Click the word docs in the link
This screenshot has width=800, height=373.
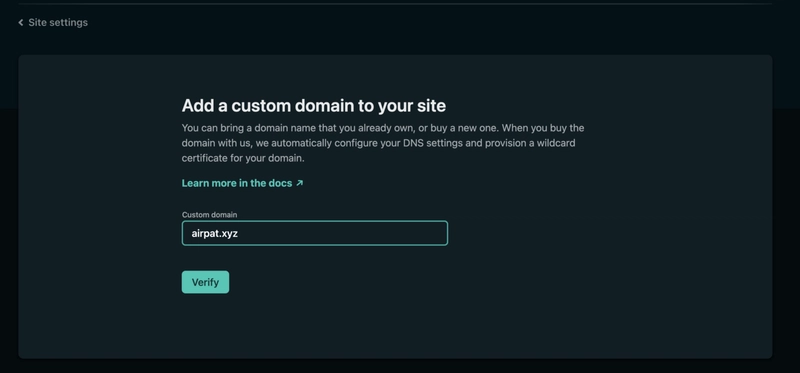coord(280,183)
